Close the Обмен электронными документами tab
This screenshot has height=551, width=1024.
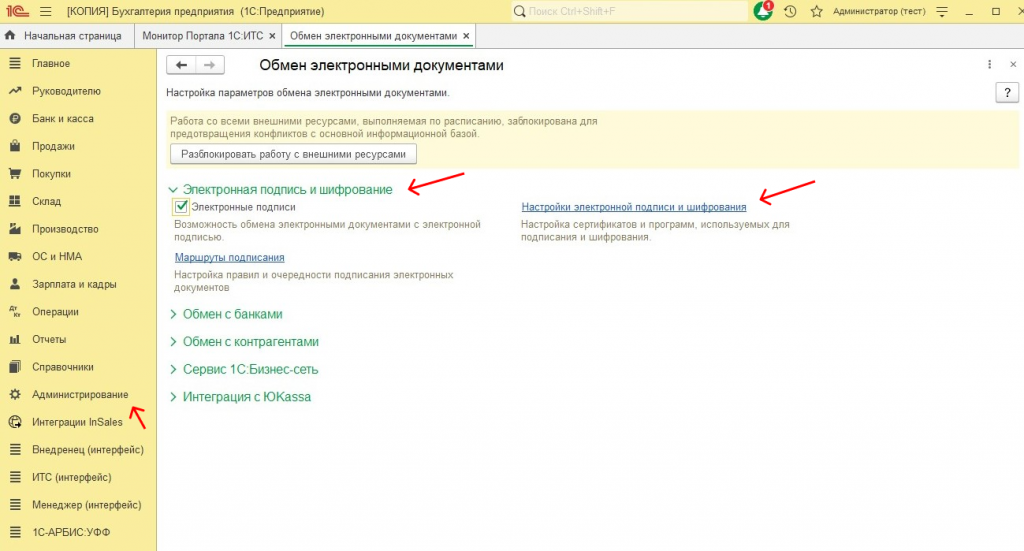click(466, 36)
